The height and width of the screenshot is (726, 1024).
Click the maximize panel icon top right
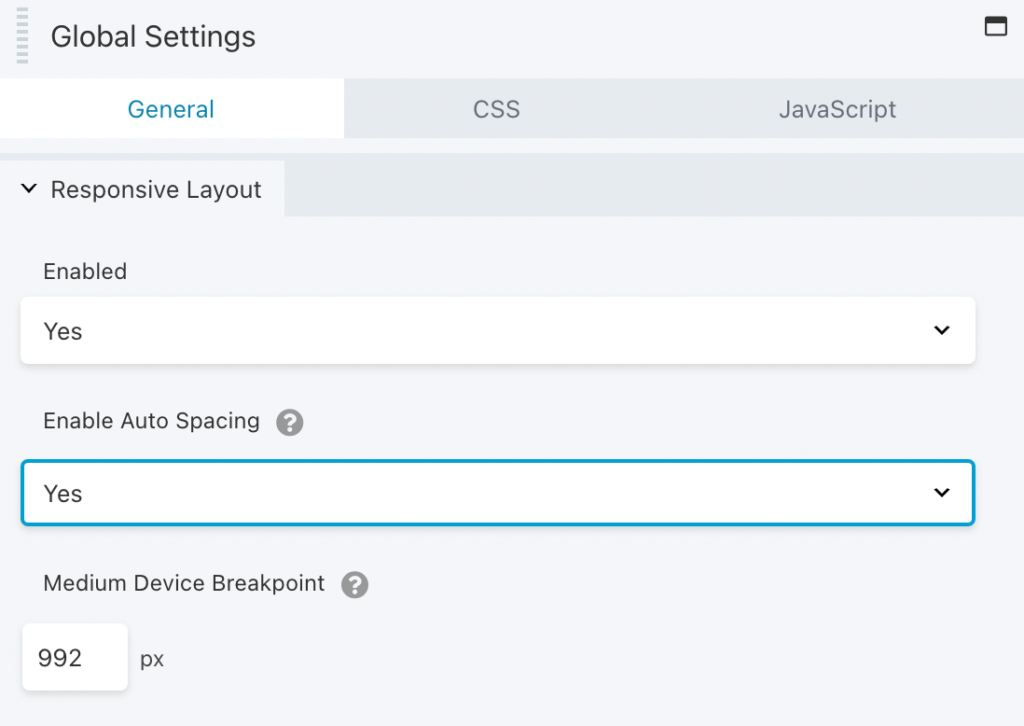(x=995, y=26)
